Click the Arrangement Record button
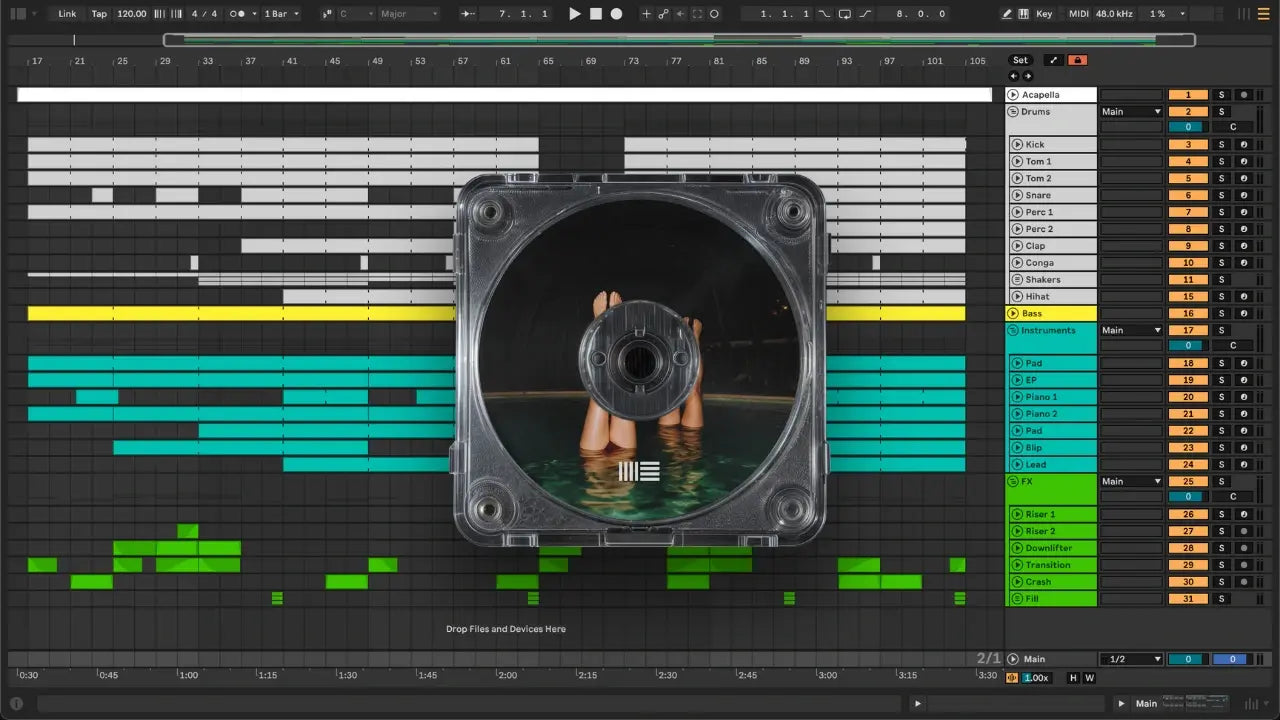1280x720 pixels. pos(616,14)
